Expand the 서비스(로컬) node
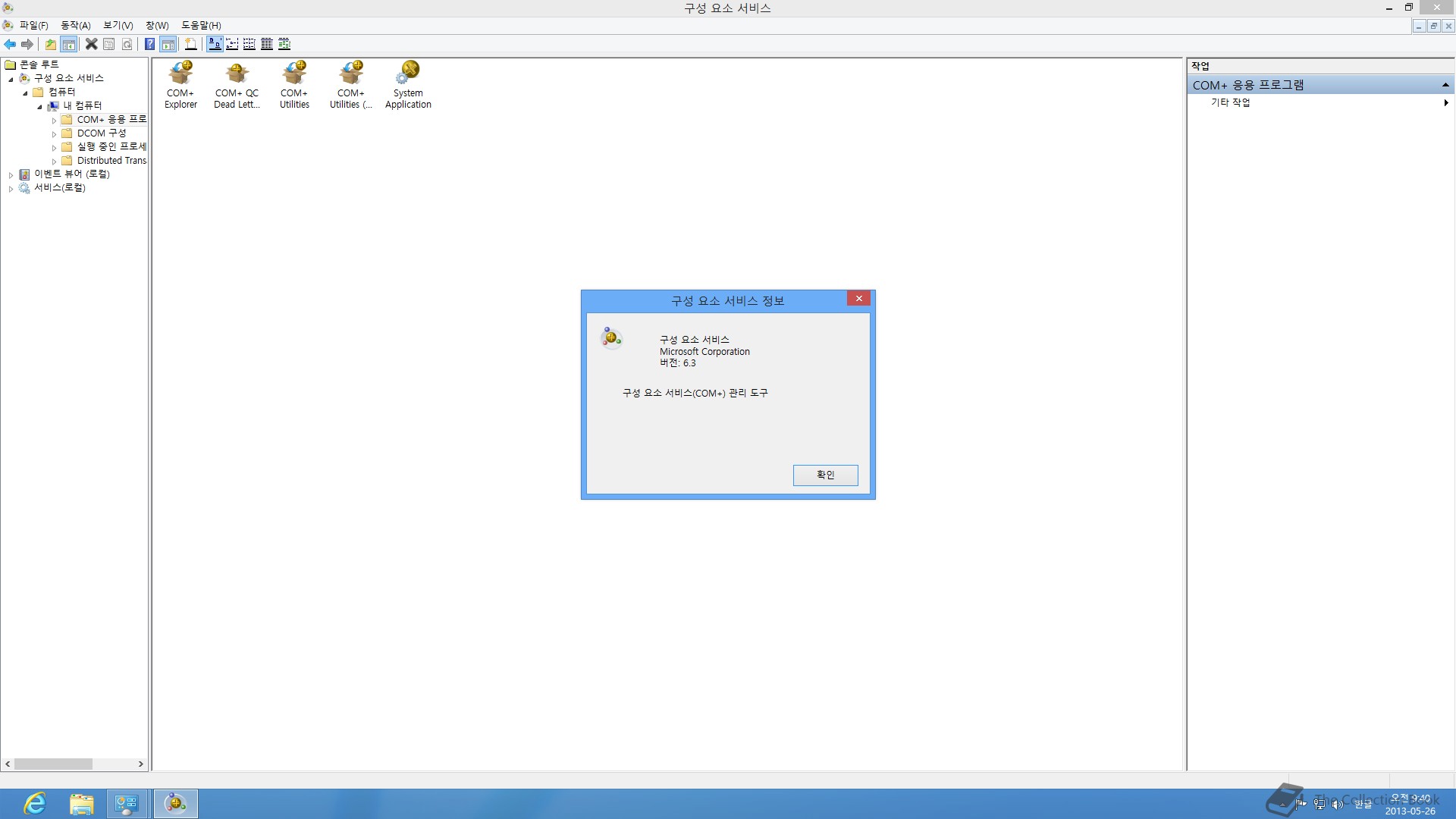The image size is (1456, 819). [11, 188]
